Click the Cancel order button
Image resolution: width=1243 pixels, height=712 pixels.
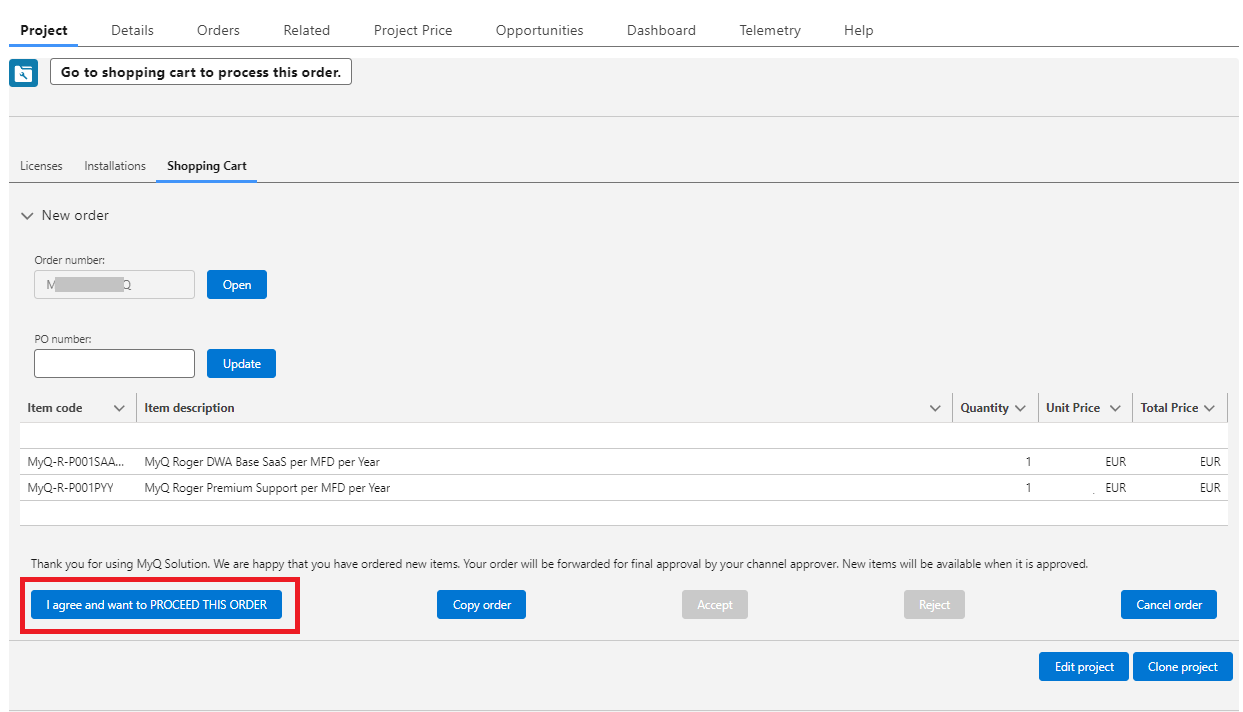[x=1168, y=605]
